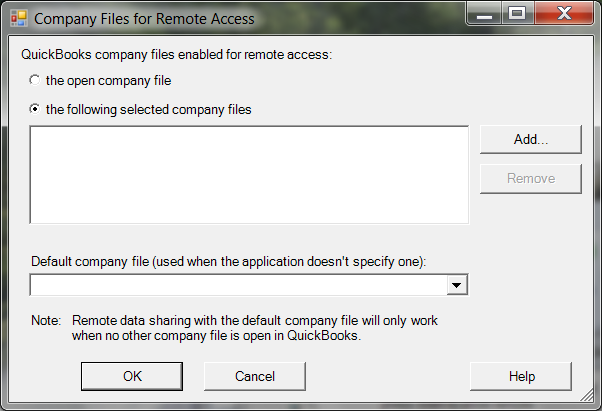
Task: Click inside the selected company files list box
Action: 249,174
